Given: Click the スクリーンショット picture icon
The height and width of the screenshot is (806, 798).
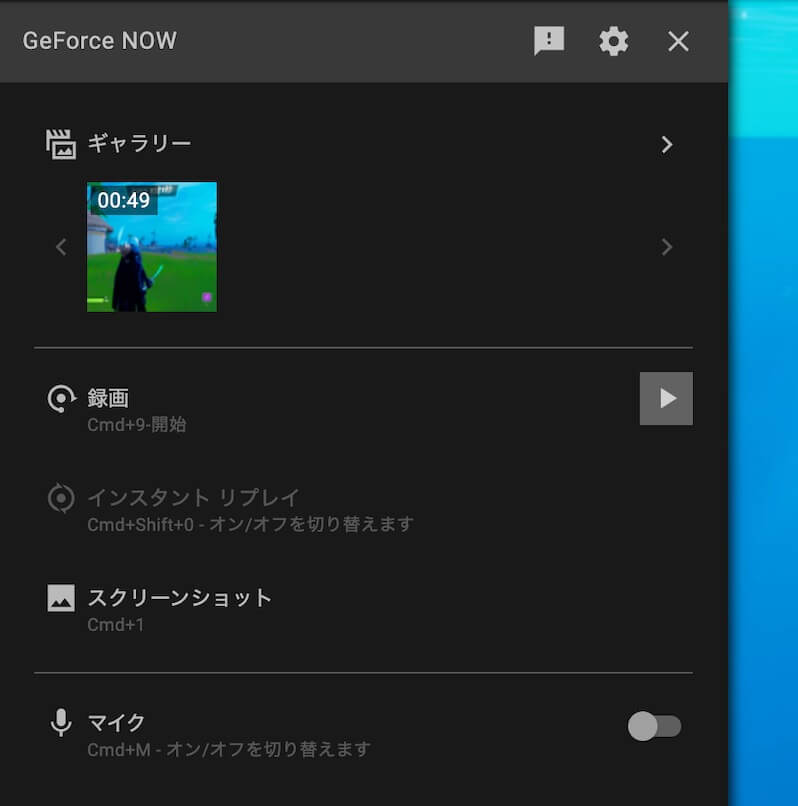Looking at the screenshot, I should pos(61,598).
